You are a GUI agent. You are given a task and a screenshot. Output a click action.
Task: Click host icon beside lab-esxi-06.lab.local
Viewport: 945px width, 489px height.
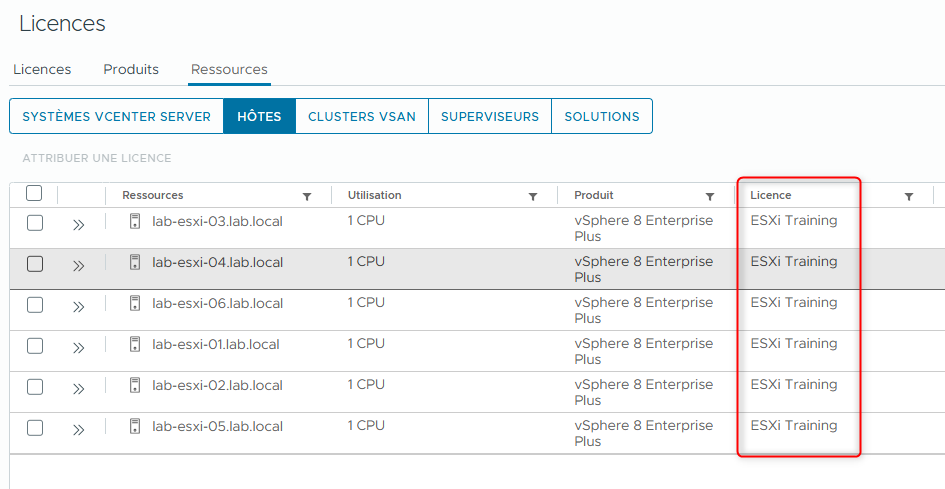tap(135, 303)
